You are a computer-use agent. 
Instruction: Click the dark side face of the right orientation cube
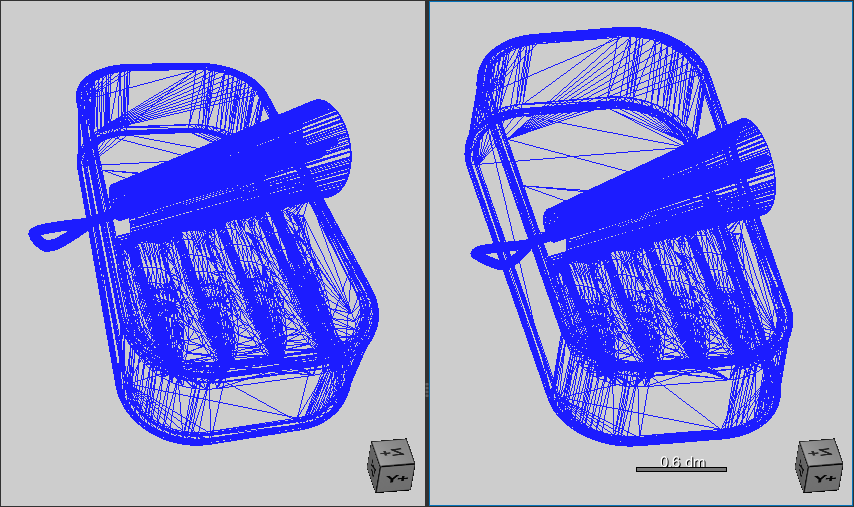[804, 468]
